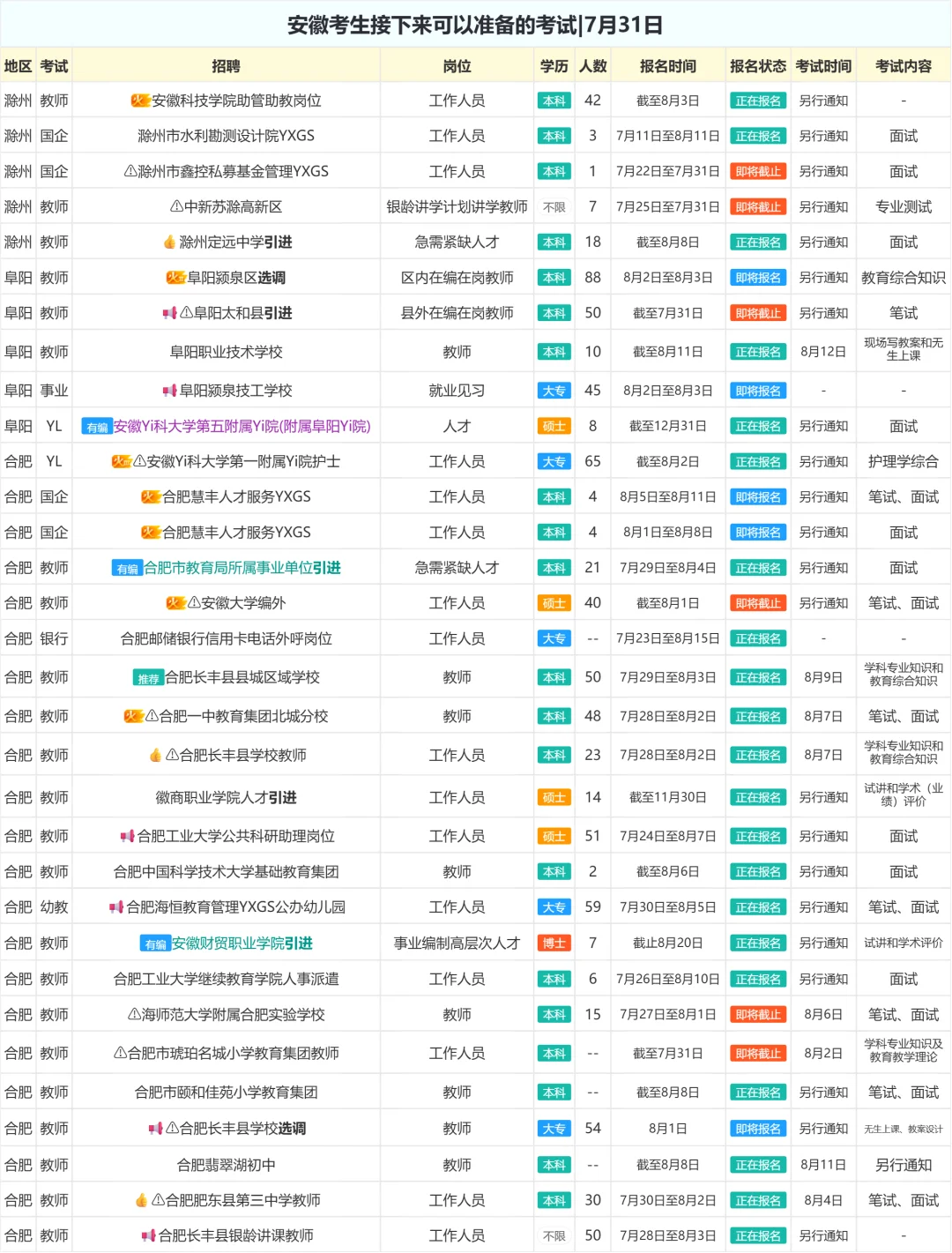Image resolution: width=952 pixels, height=1253 pixels.
Task: Click 即将截止 badge in 中新苏滁高新区 row
Action: [758, 207]
